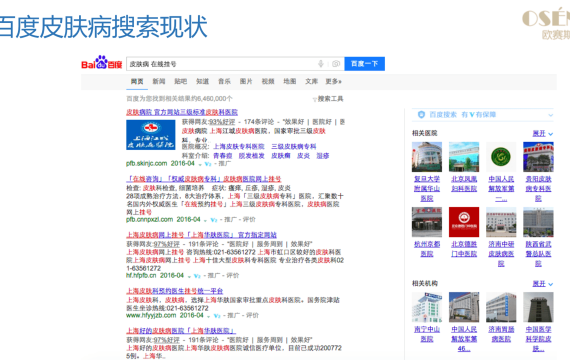Click the 皮炎 department link
This screenshot has height=360, width=570.
pos(303,156)
